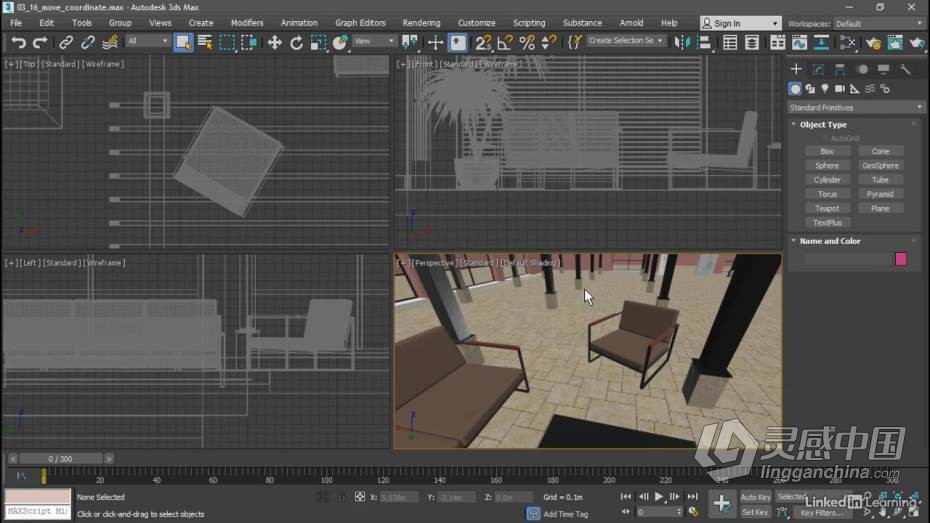Open the Material Editor icon
Image resolution: width=930 pixels, height=523 pixels.
[x=848, y=42]
